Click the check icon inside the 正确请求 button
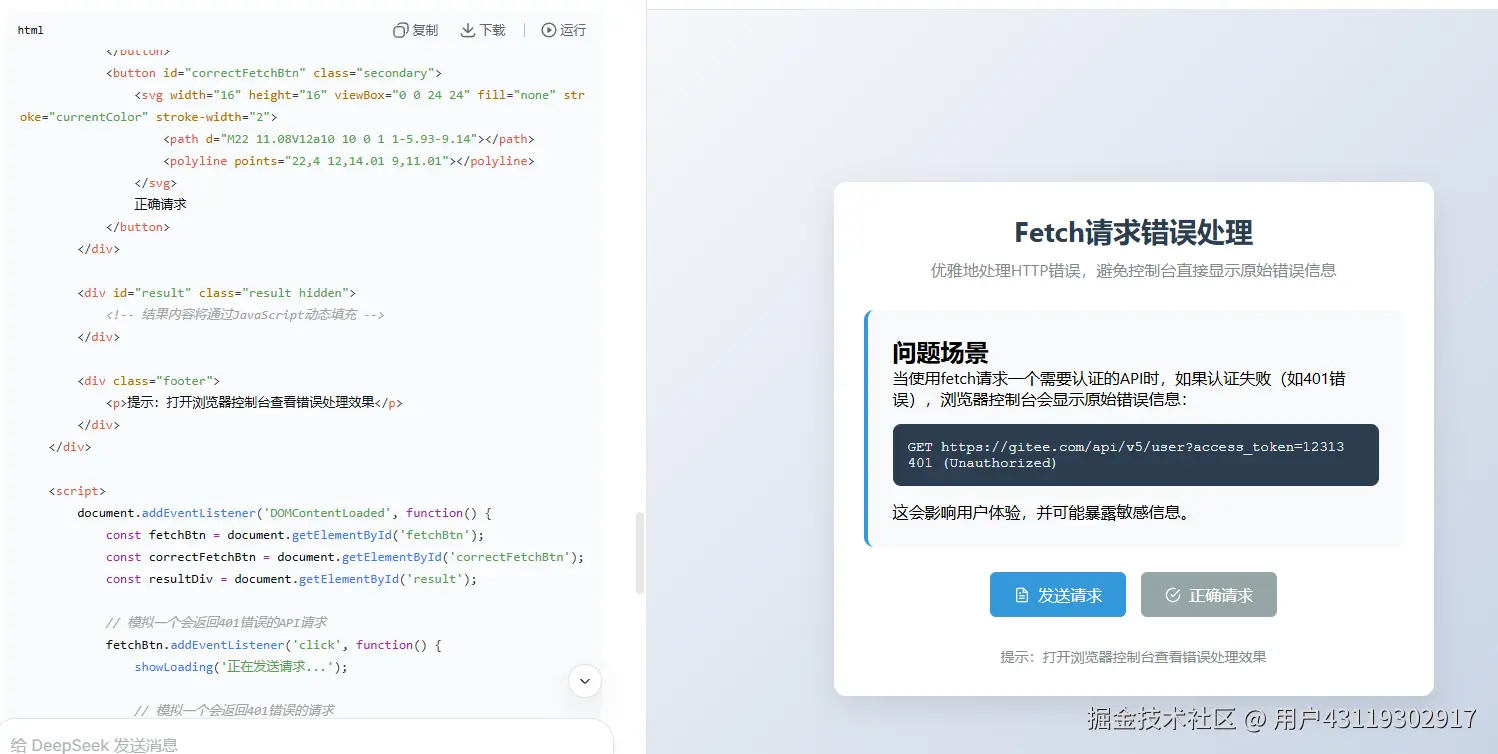The height and width of the screenshot is (754, 1498). click(x=1172, y=594)
